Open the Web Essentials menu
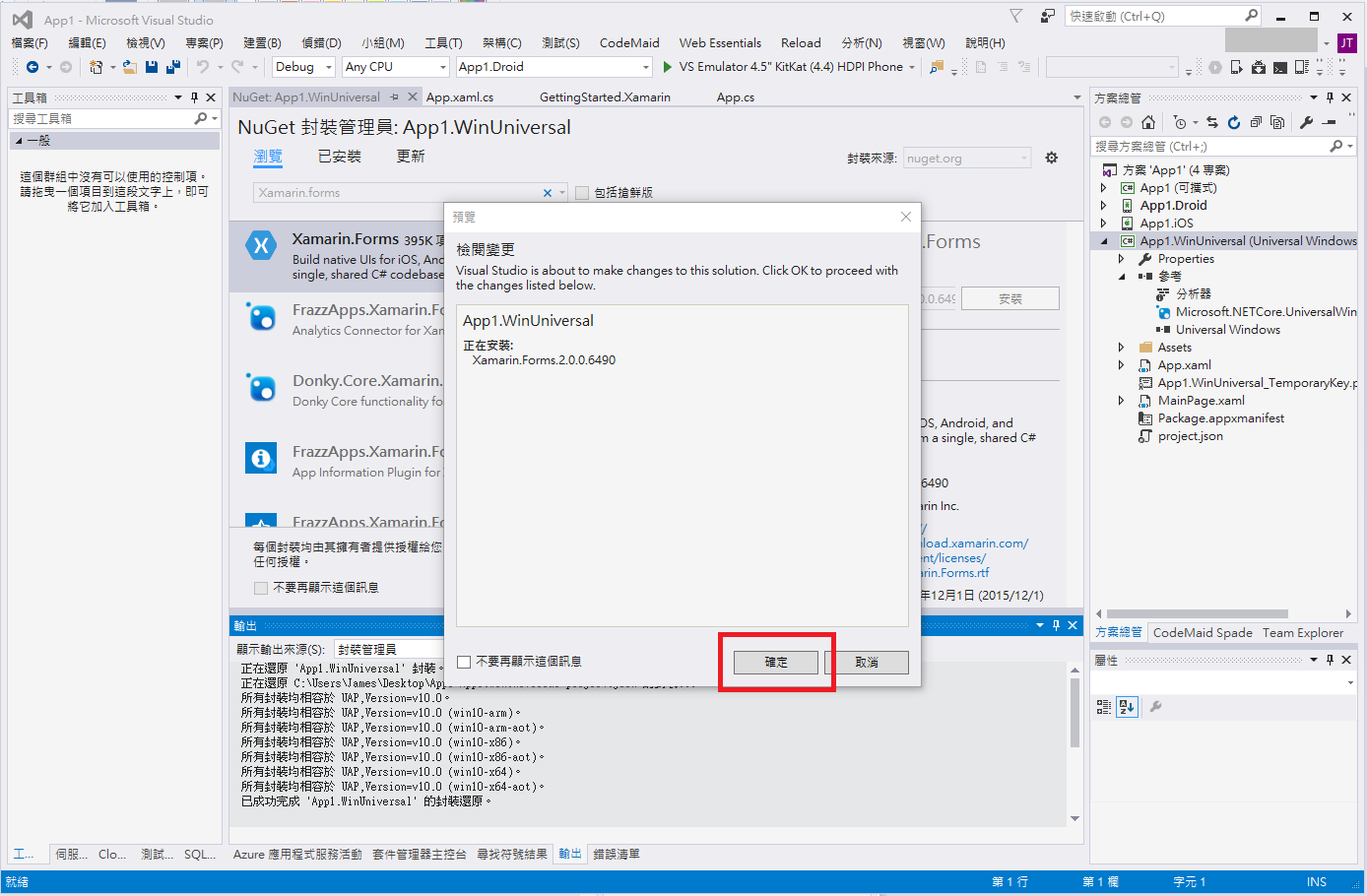 720,42
